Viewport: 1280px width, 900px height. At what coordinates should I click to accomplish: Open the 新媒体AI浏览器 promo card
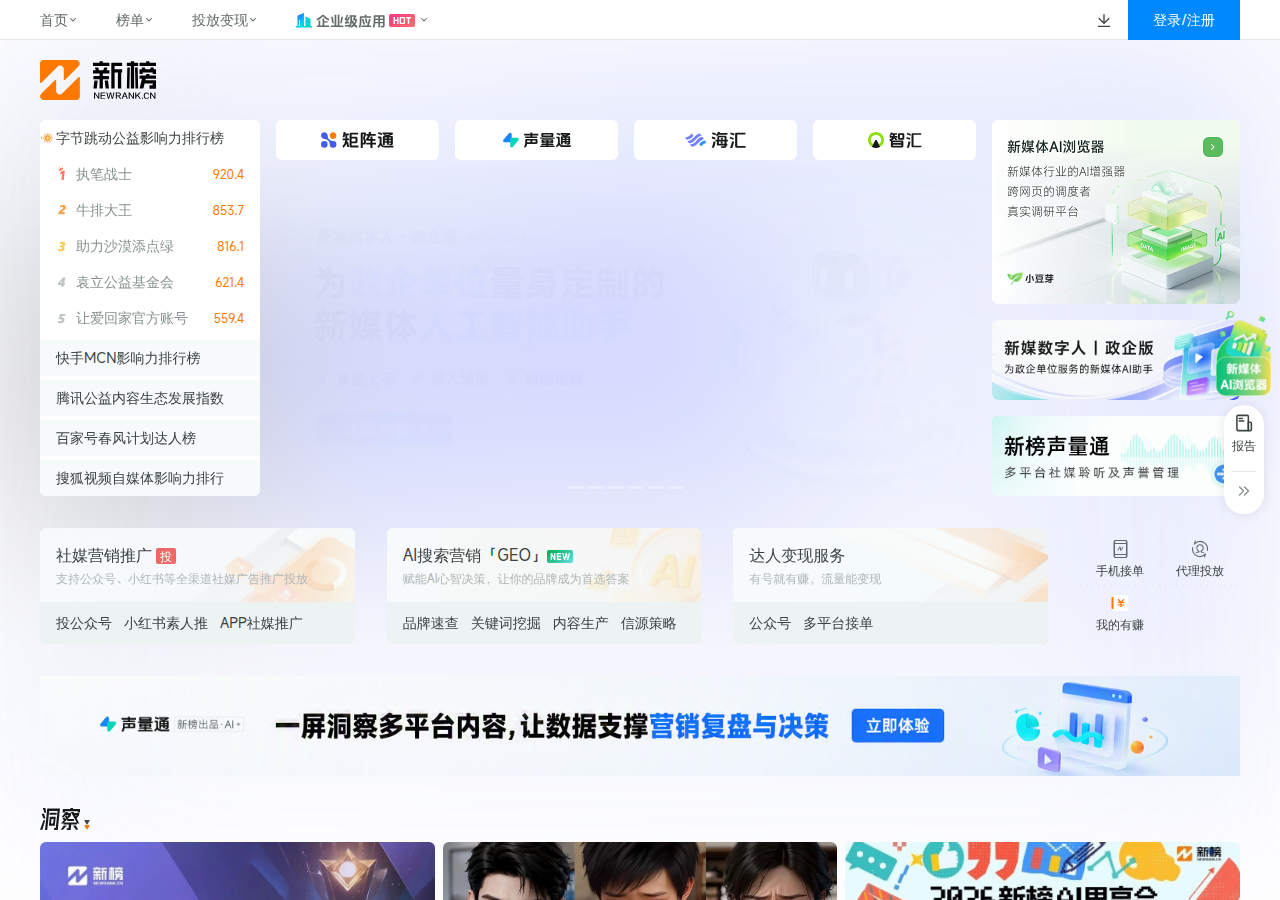pyautogui.click(x=1116, y=212)
